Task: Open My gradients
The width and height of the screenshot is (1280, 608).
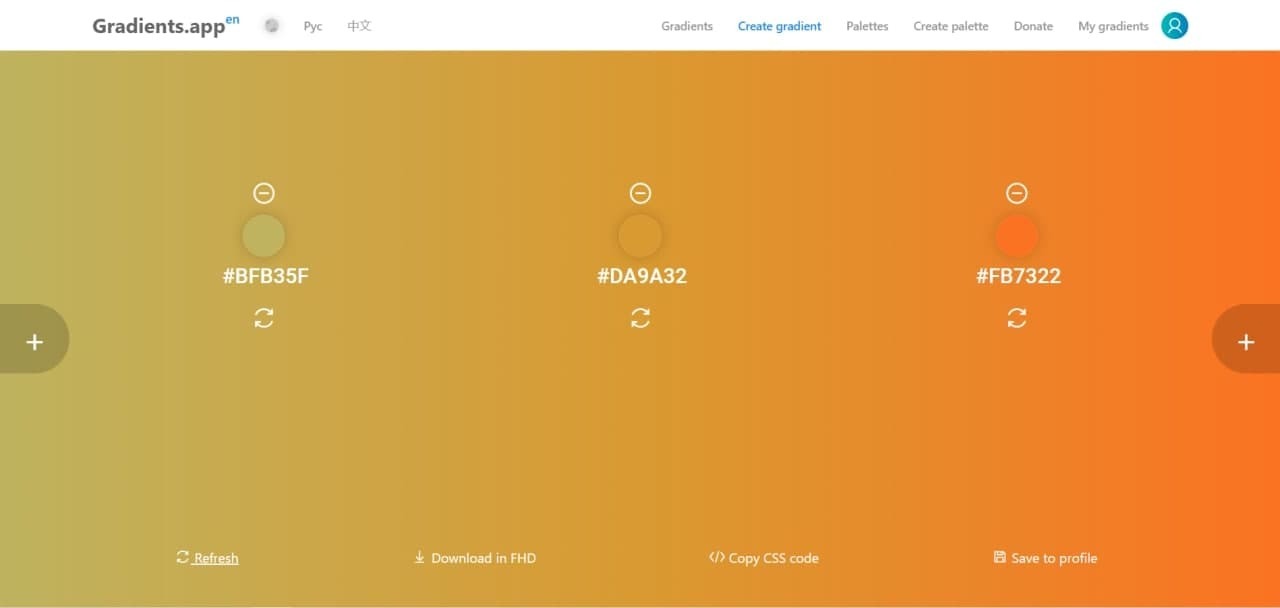Action: [1113, 26]
